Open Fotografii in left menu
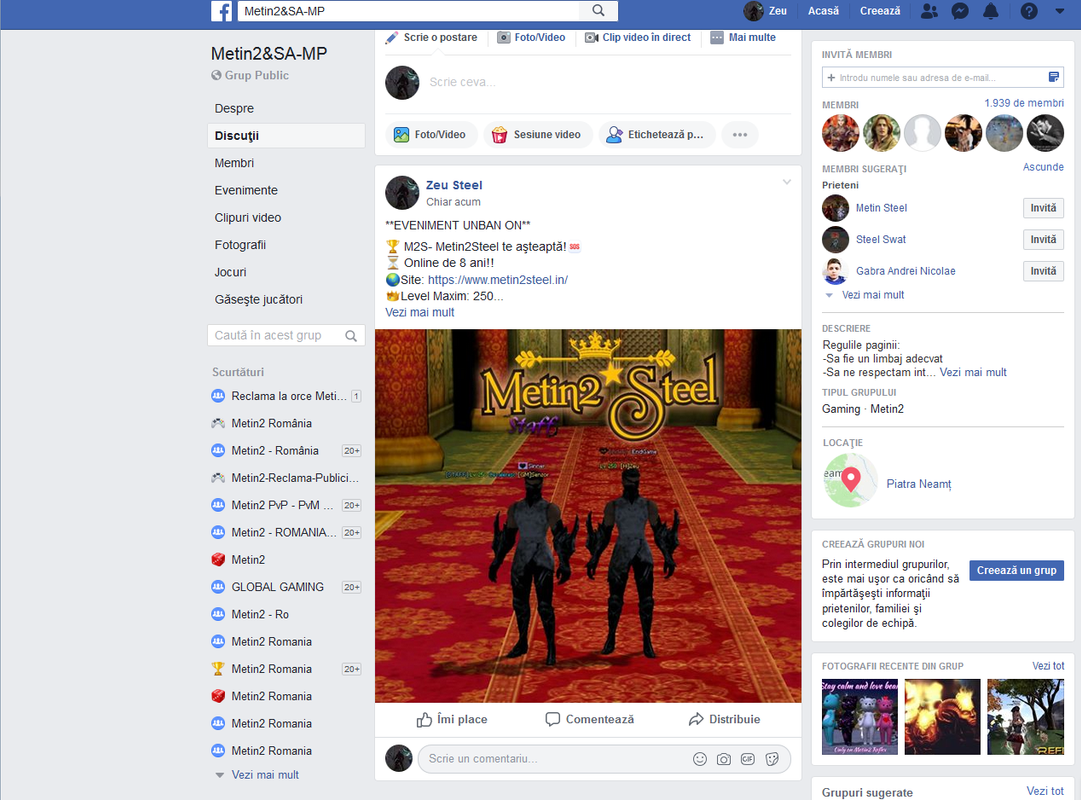 [240, 245]
